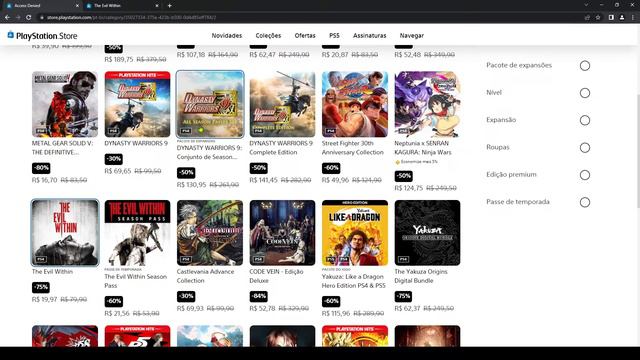The width and height of the screenshot is (640, 360).
Task: Select the Nível filter option
Action: [x=584, y=93]
